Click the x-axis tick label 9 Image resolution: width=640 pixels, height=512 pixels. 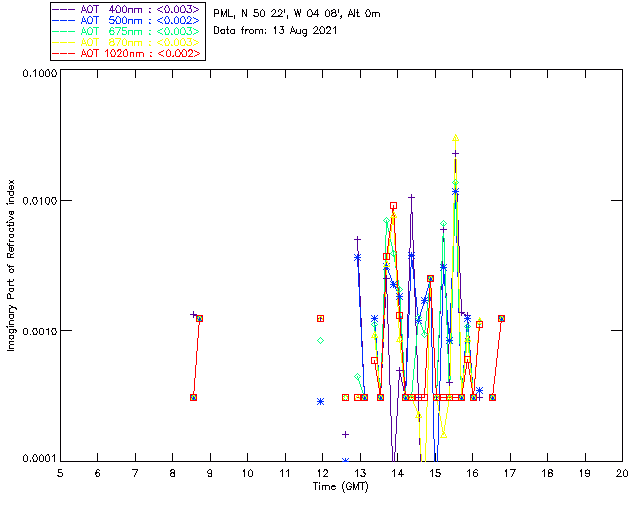point(210,473)
